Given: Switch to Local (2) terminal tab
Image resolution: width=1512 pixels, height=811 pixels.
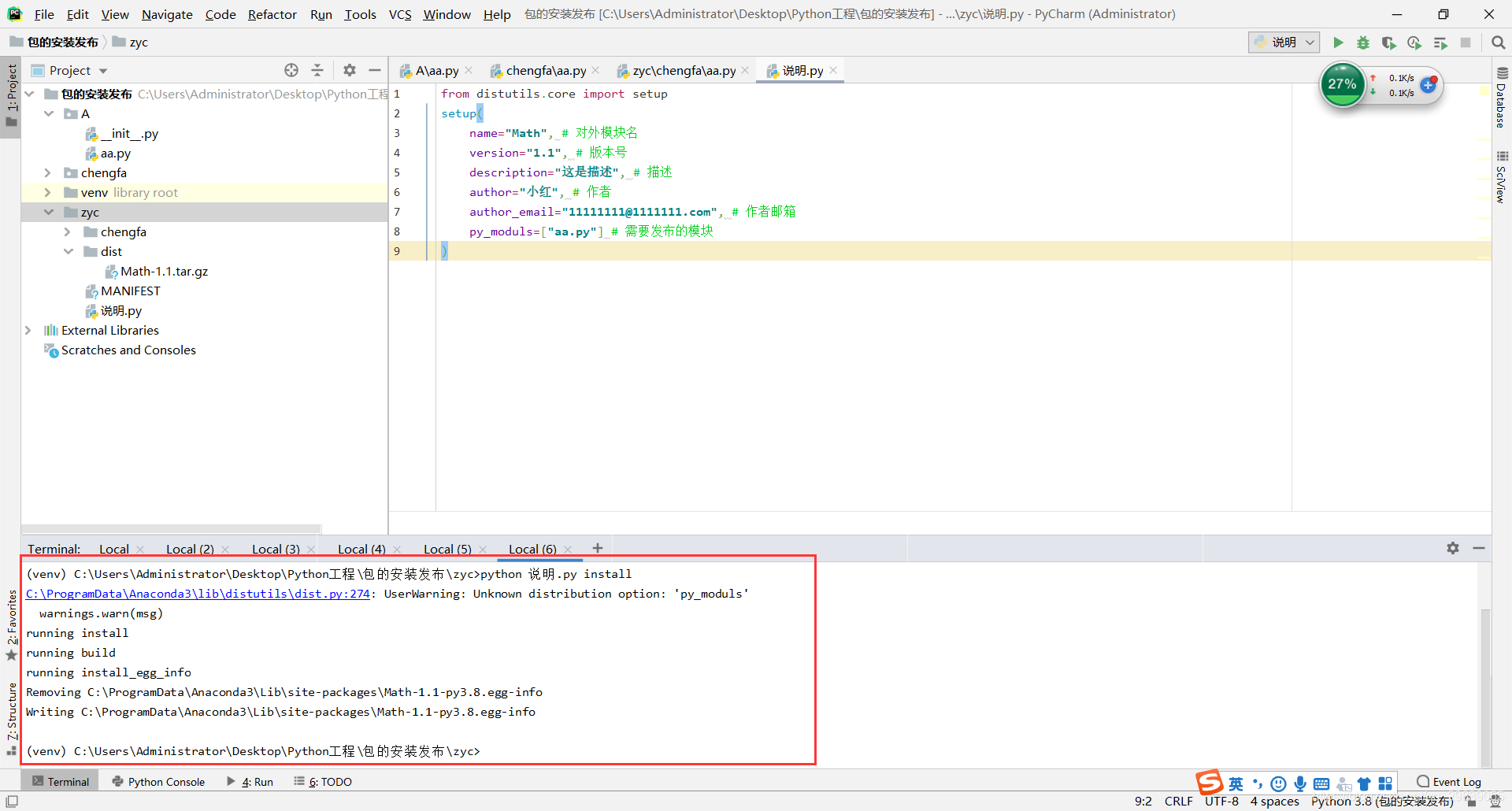Looking at the screenshot, I should pyautogui.click(x=190, y=549).
